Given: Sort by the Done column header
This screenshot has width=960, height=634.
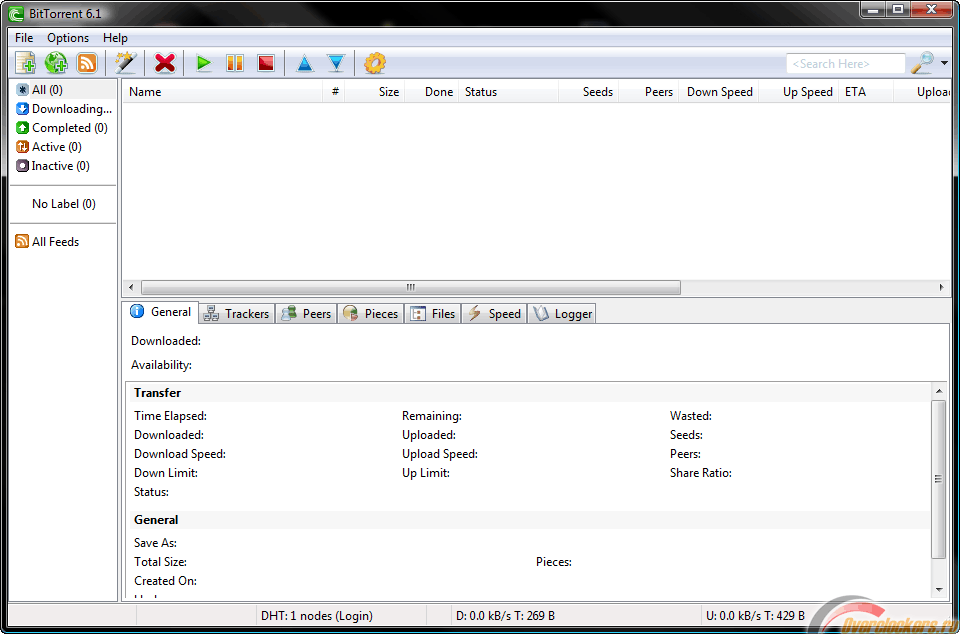Looking at the screenshot, I should (432, 92).
